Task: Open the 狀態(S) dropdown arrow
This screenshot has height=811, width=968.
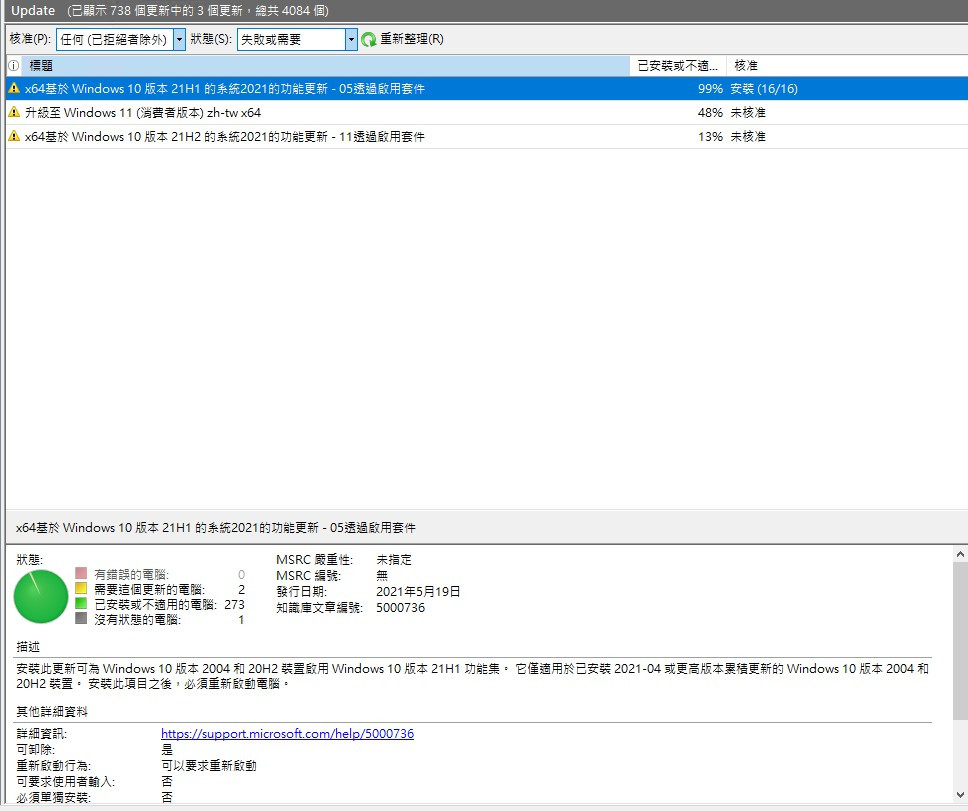Action: 351,40
